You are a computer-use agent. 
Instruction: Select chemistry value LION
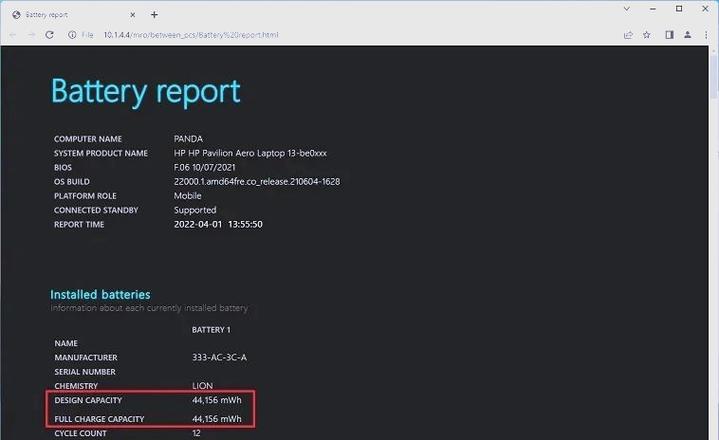202,386
